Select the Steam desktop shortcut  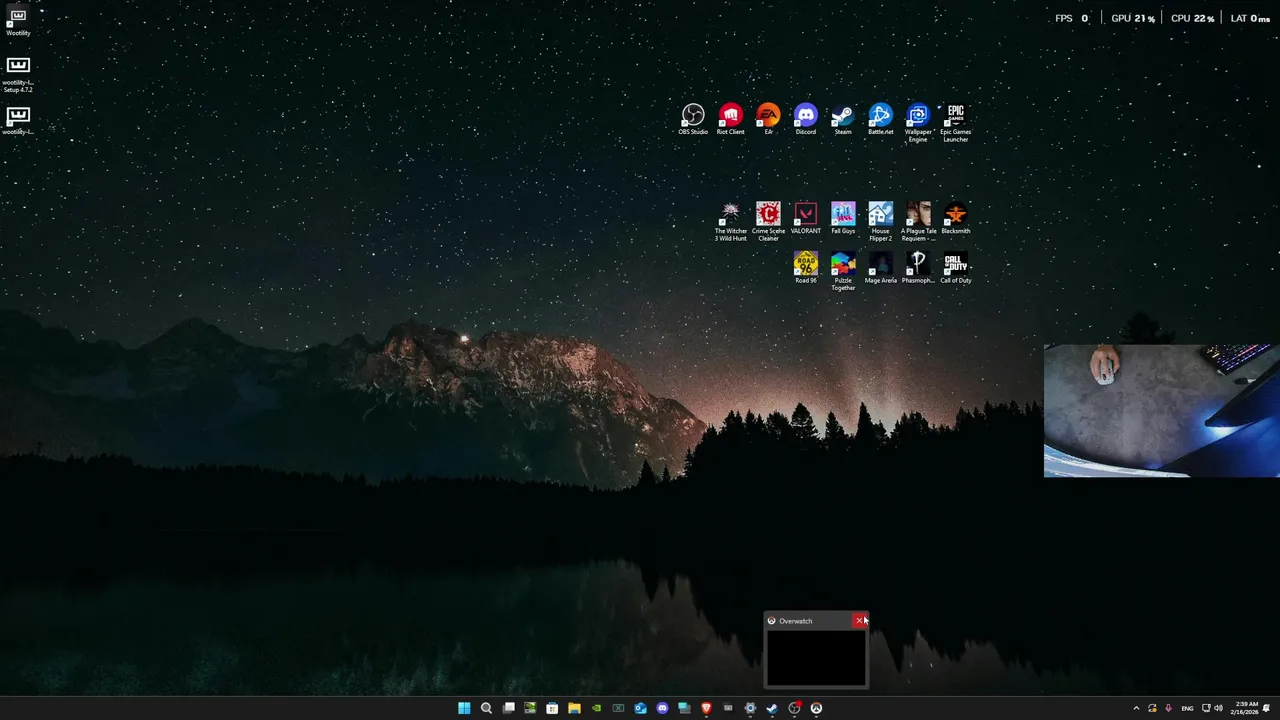point(843,120)
